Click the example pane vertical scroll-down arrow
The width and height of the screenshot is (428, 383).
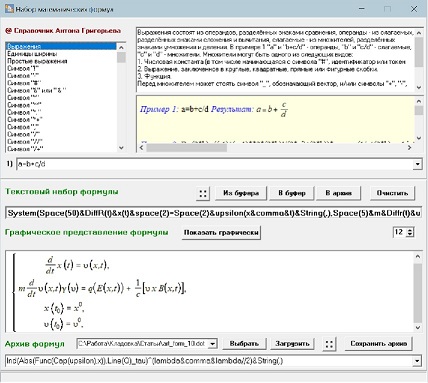419,138
